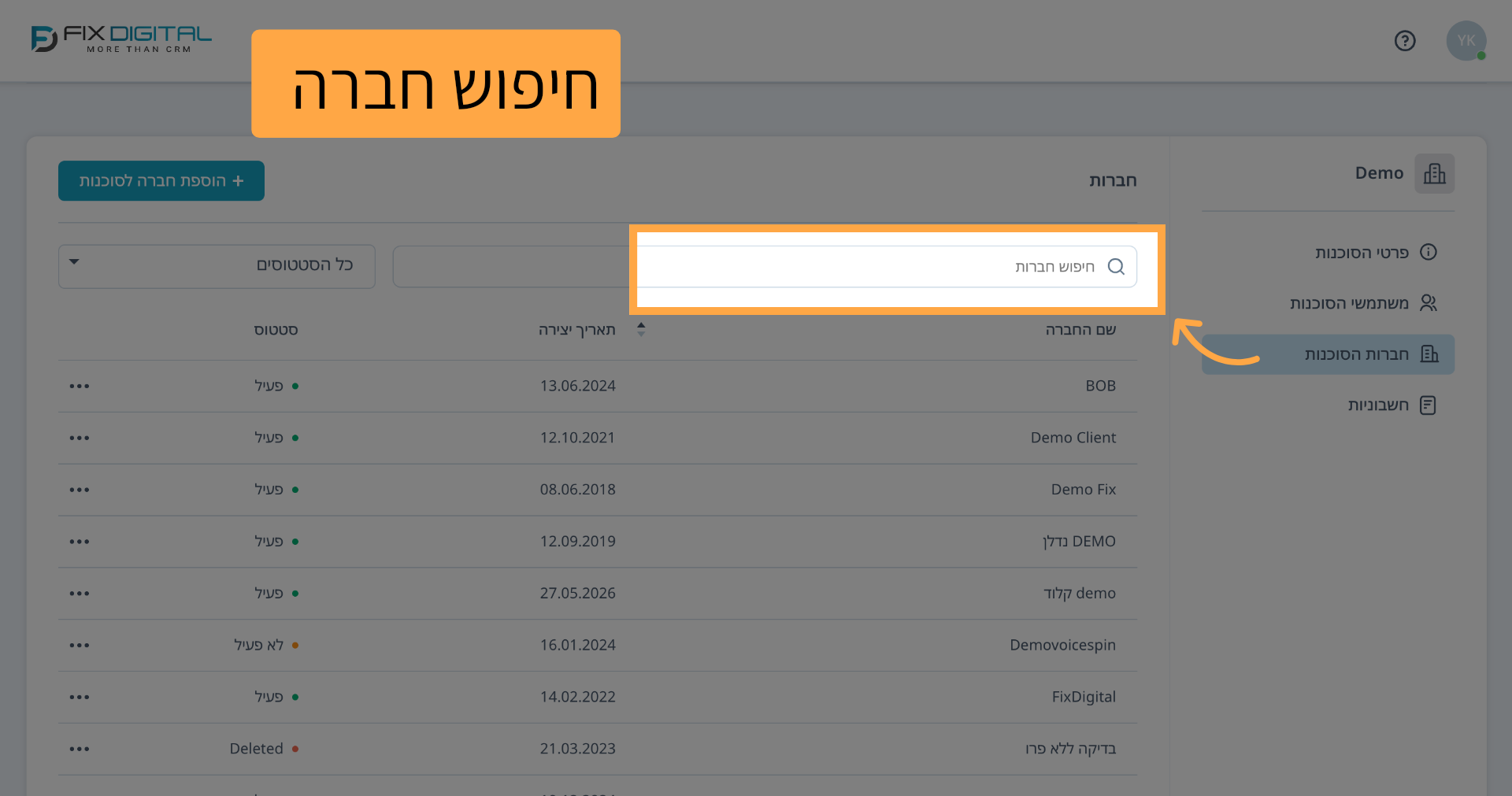The height and width of the screenshot is (796, 1512).
Task: Open the three-dot menu for FixDigital
Action: 80,698
